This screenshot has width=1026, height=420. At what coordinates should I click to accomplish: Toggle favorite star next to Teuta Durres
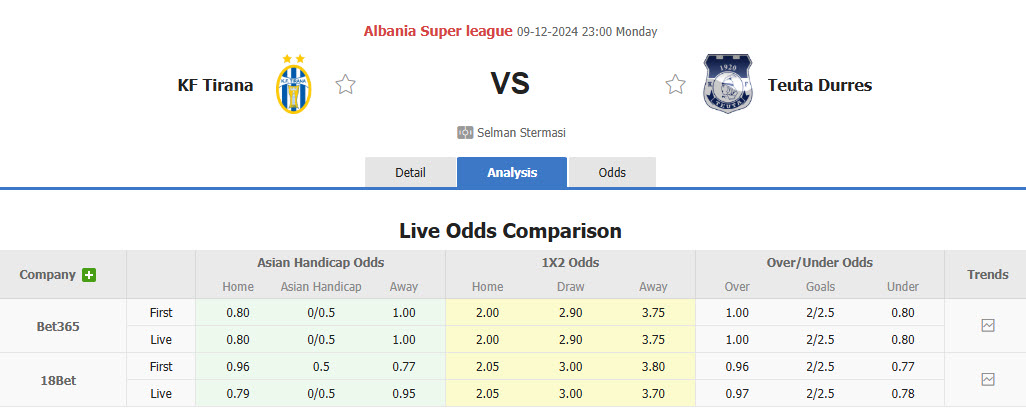point(675,85)
